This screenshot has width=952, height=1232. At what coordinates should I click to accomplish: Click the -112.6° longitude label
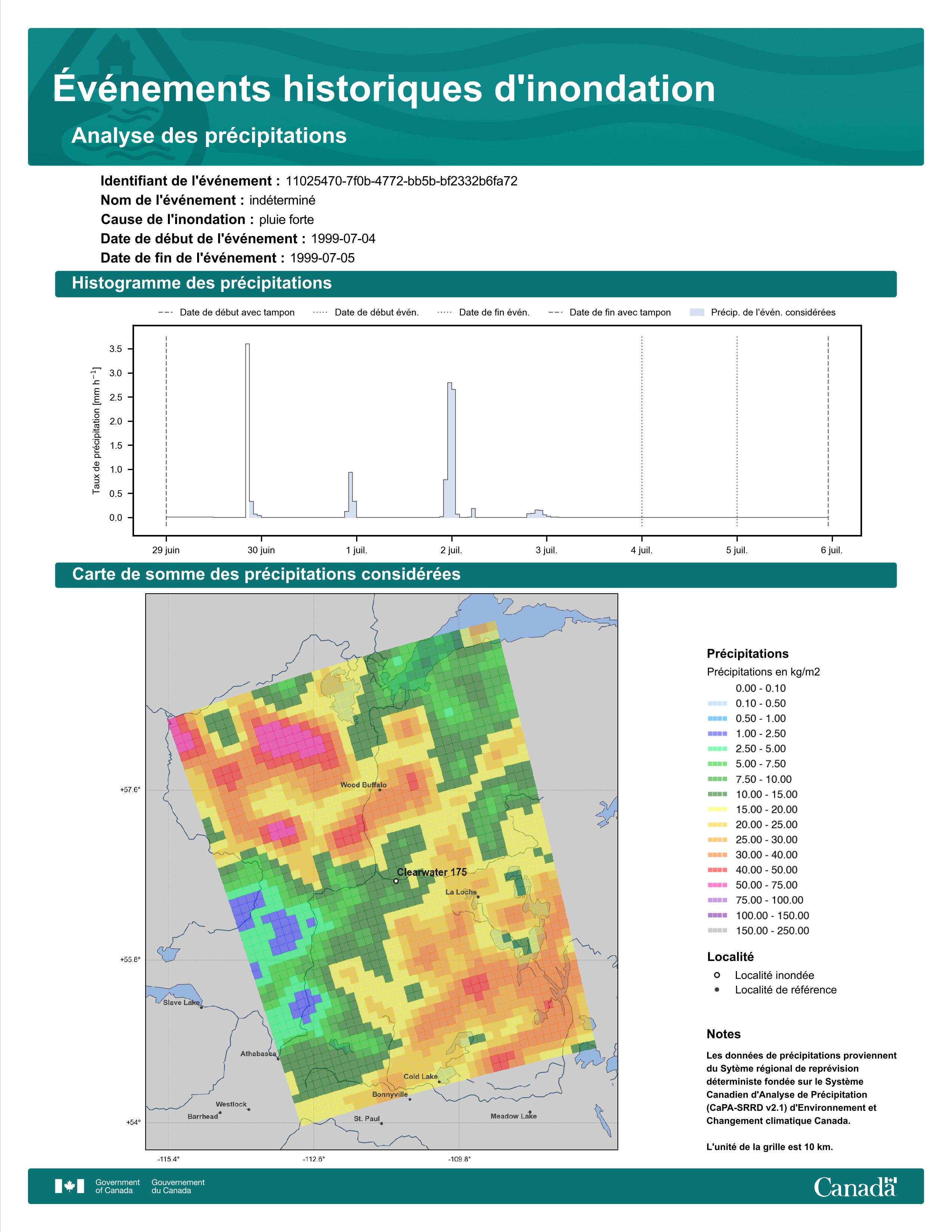[314, 1159]
